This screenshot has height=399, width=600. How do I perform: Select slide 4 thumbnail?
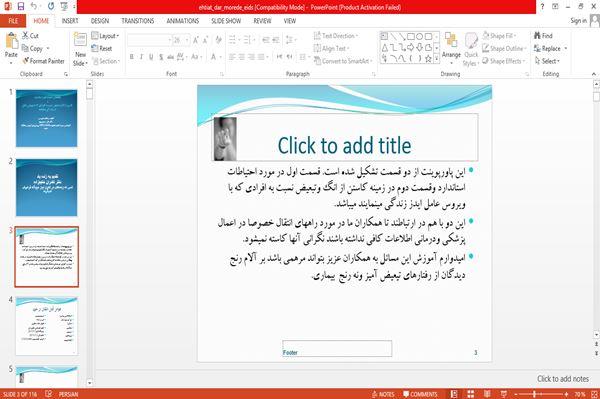46,326
